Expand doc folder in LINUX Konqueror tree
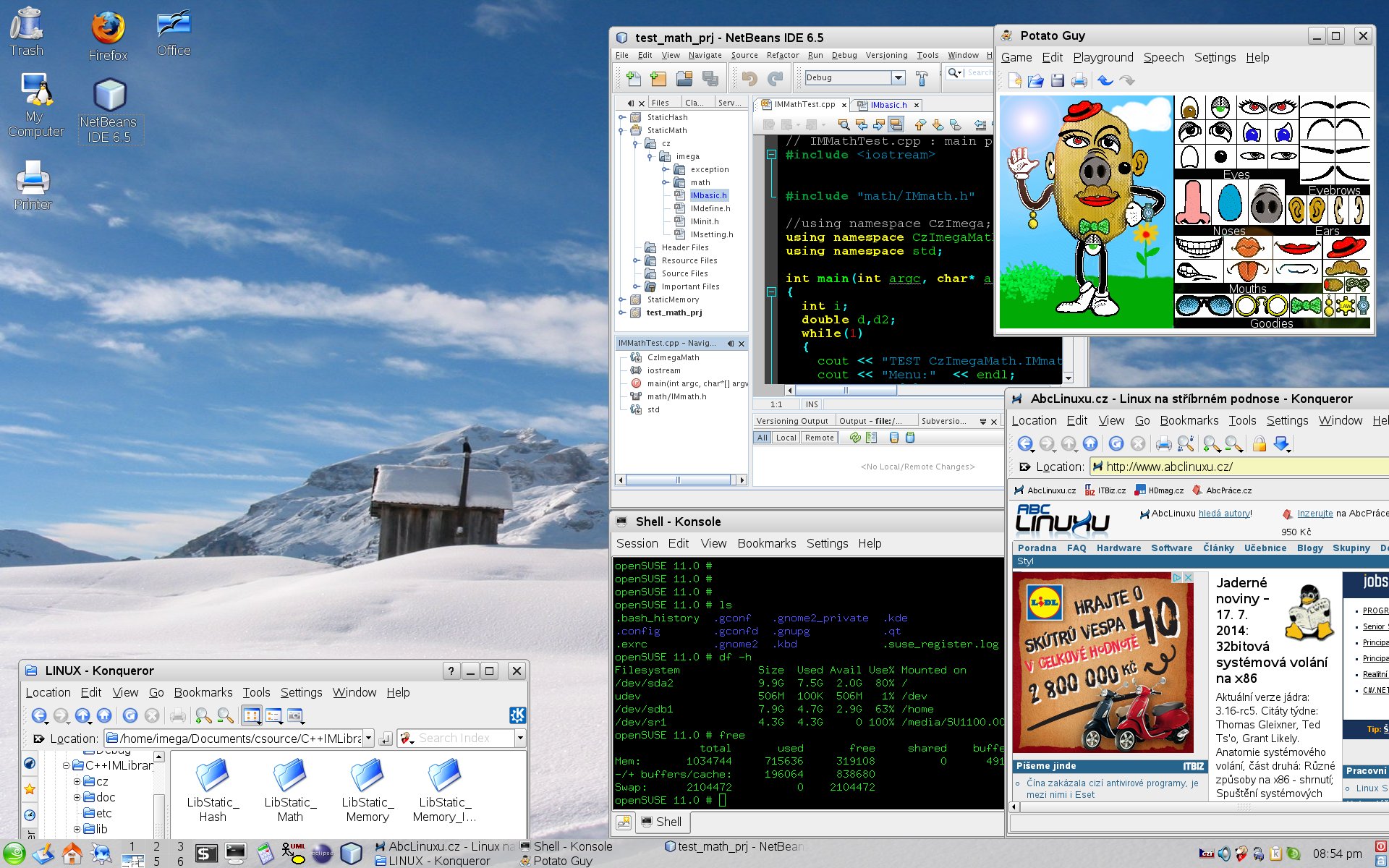1389x868 pixels. (77, 797)
